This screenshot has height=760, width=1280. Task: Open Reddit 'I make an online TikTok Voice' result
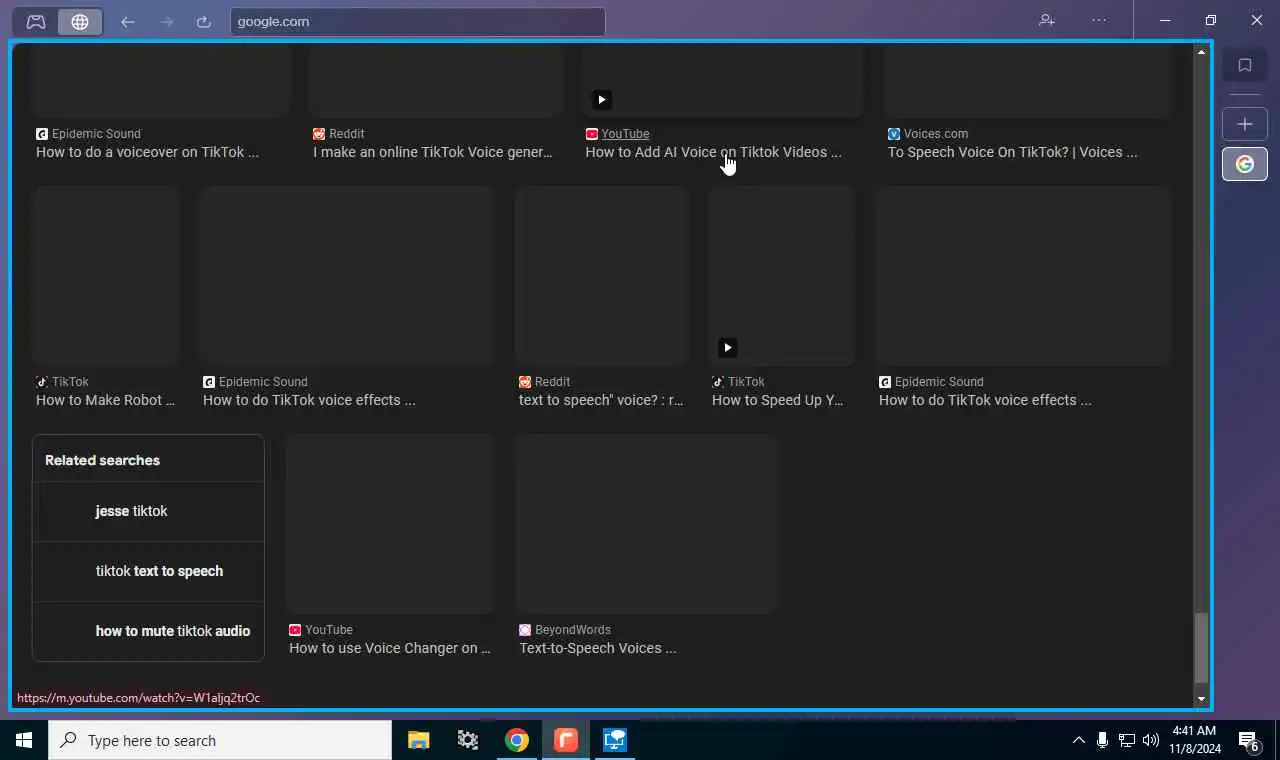point(432,152)
